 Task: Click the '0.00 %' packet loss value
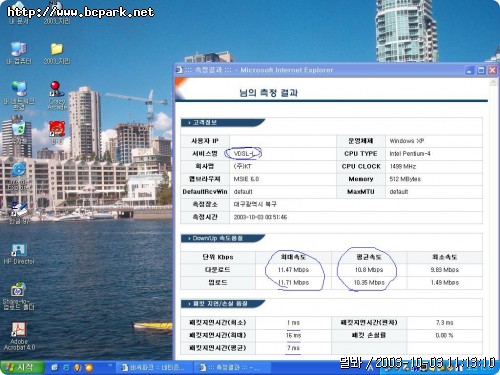[444, 335]
